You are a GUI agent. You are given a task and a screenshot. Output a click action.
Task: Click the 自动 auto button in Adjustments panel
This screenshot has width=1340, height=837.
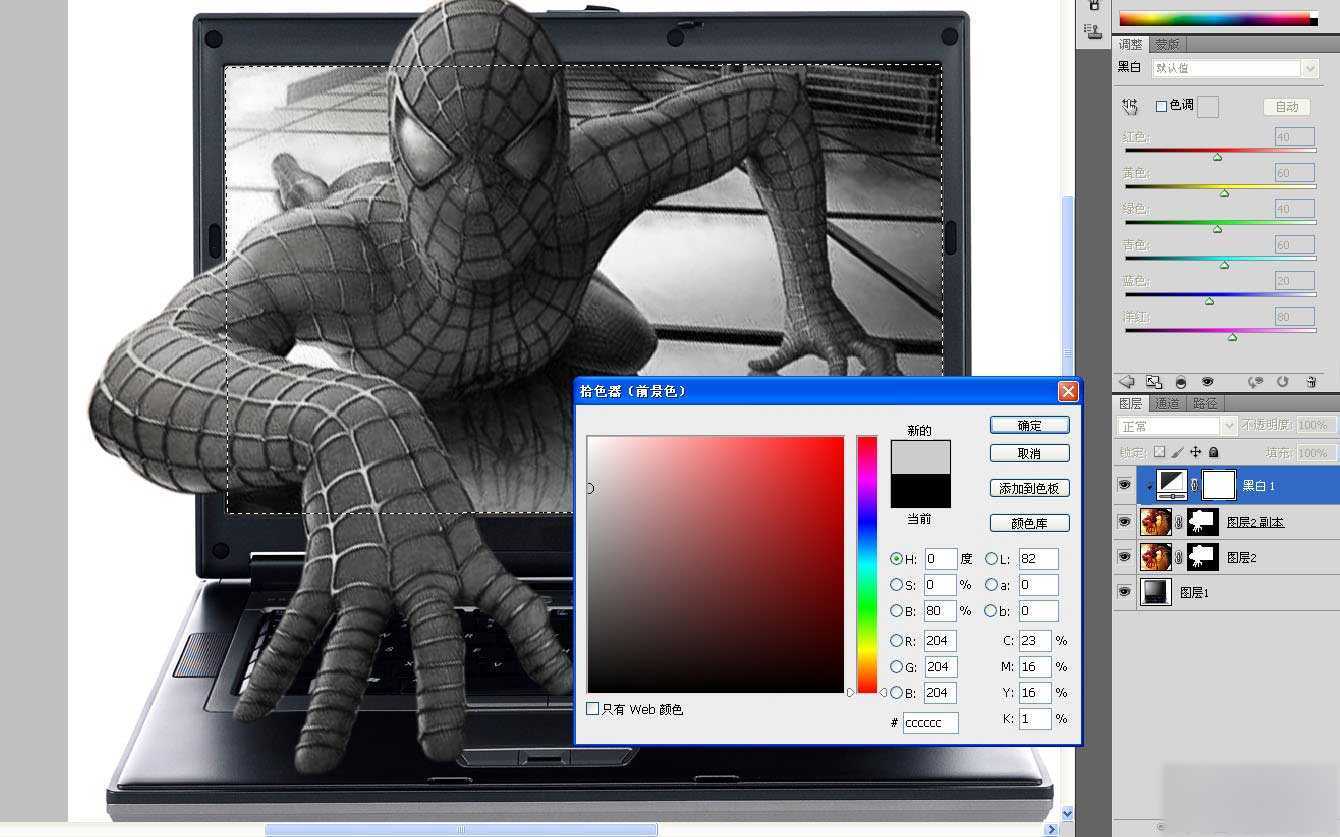coord(1289,105)
